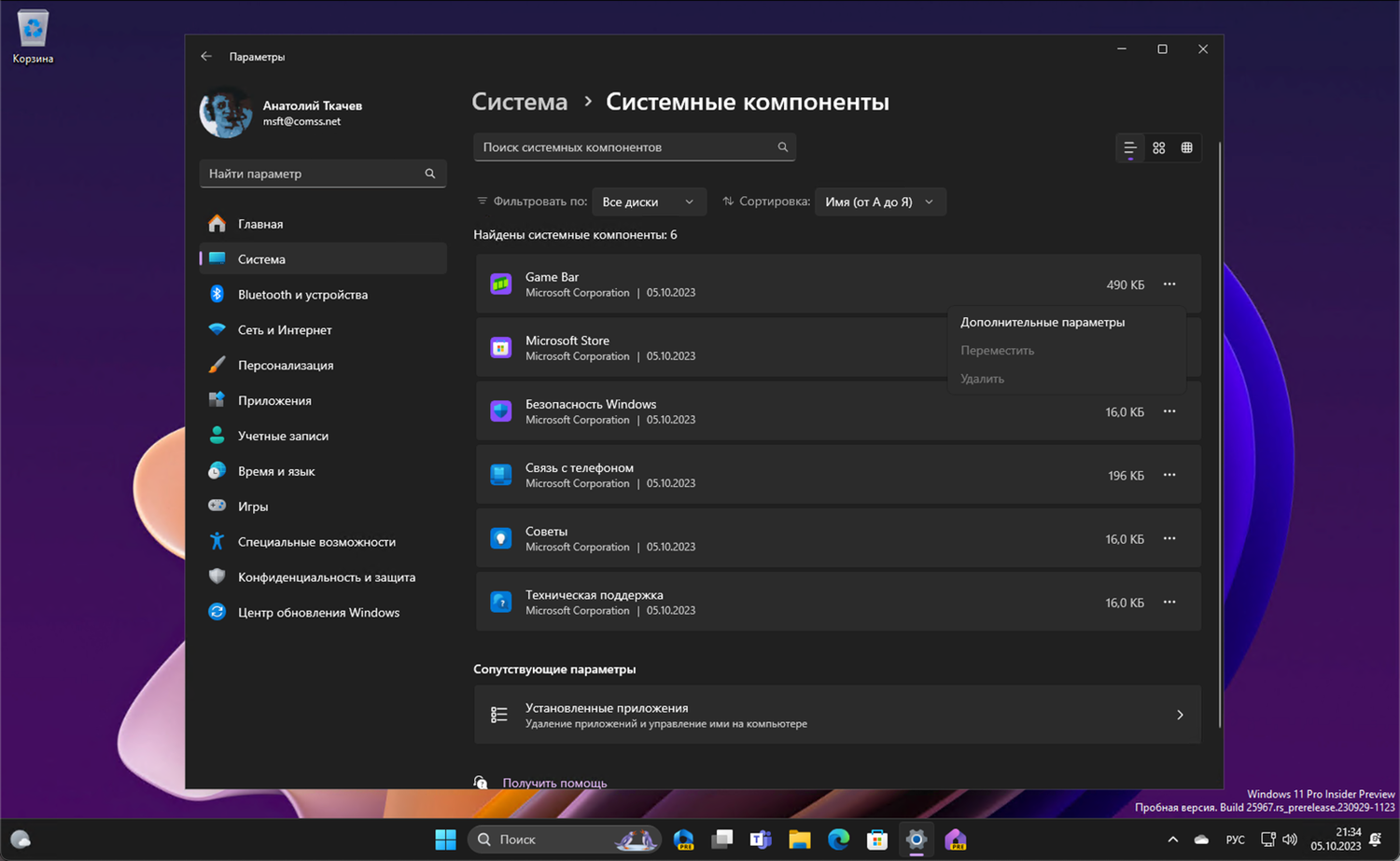Open File Explorer from the taskbar

click(x=799, y=840)
